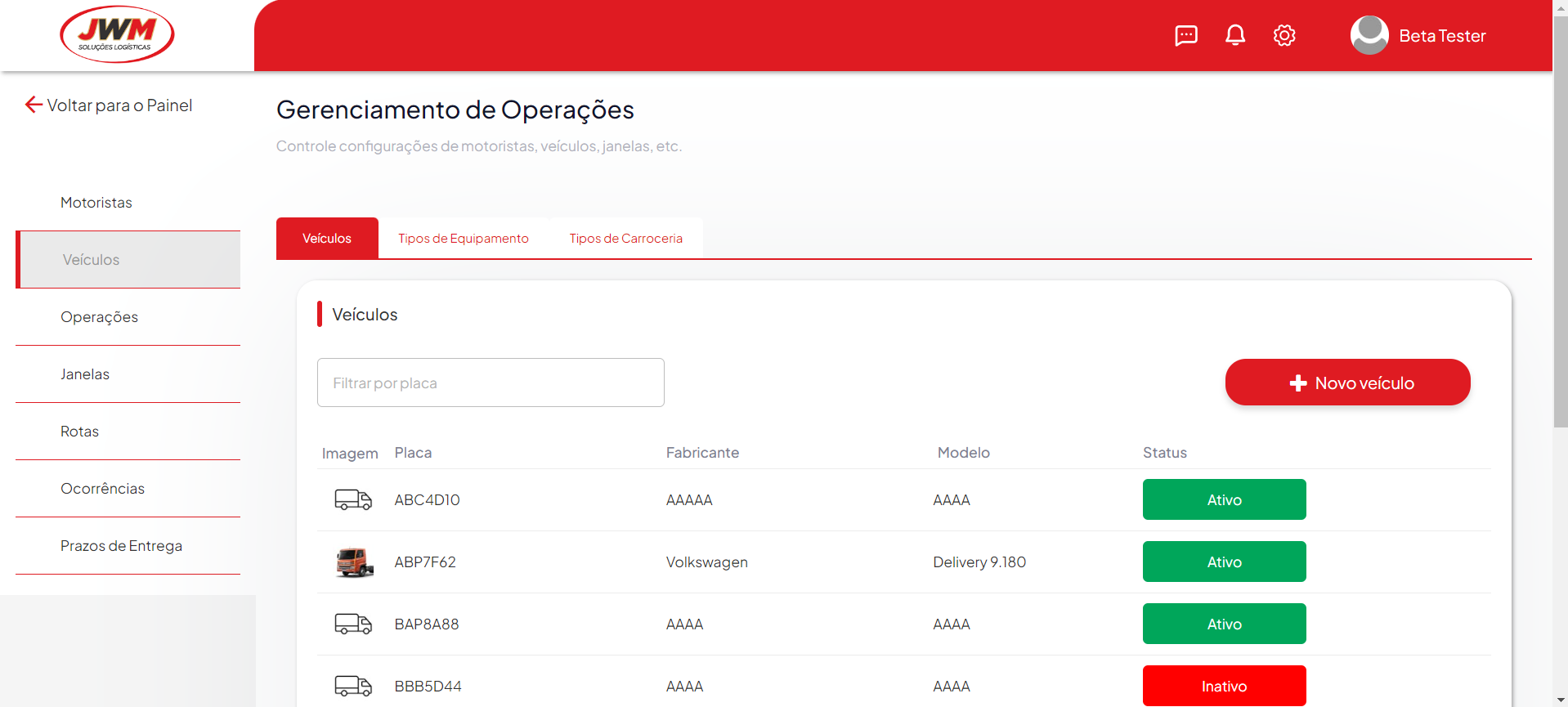Click the Filtrar por placa input field
This screenshot has height=707, width=1568.
pyautogui.click(x=491, y=383)
